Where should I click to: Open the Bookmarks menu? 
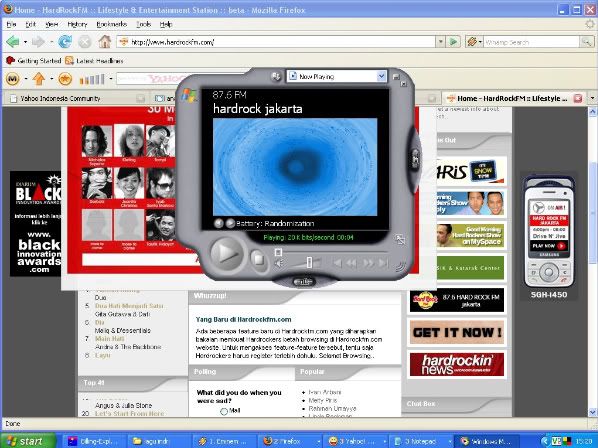tap(111, 24)
